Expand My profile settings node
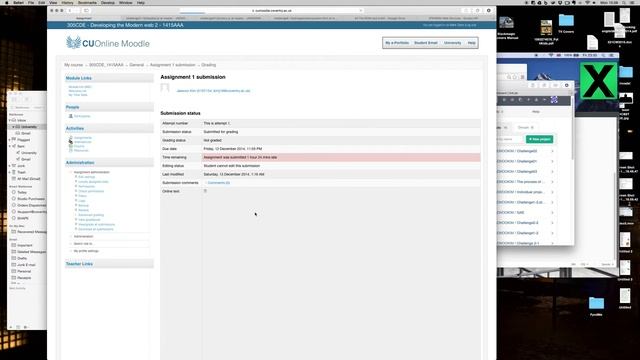The width and height of the screenshot is (640, 360). tap(71, 251)
